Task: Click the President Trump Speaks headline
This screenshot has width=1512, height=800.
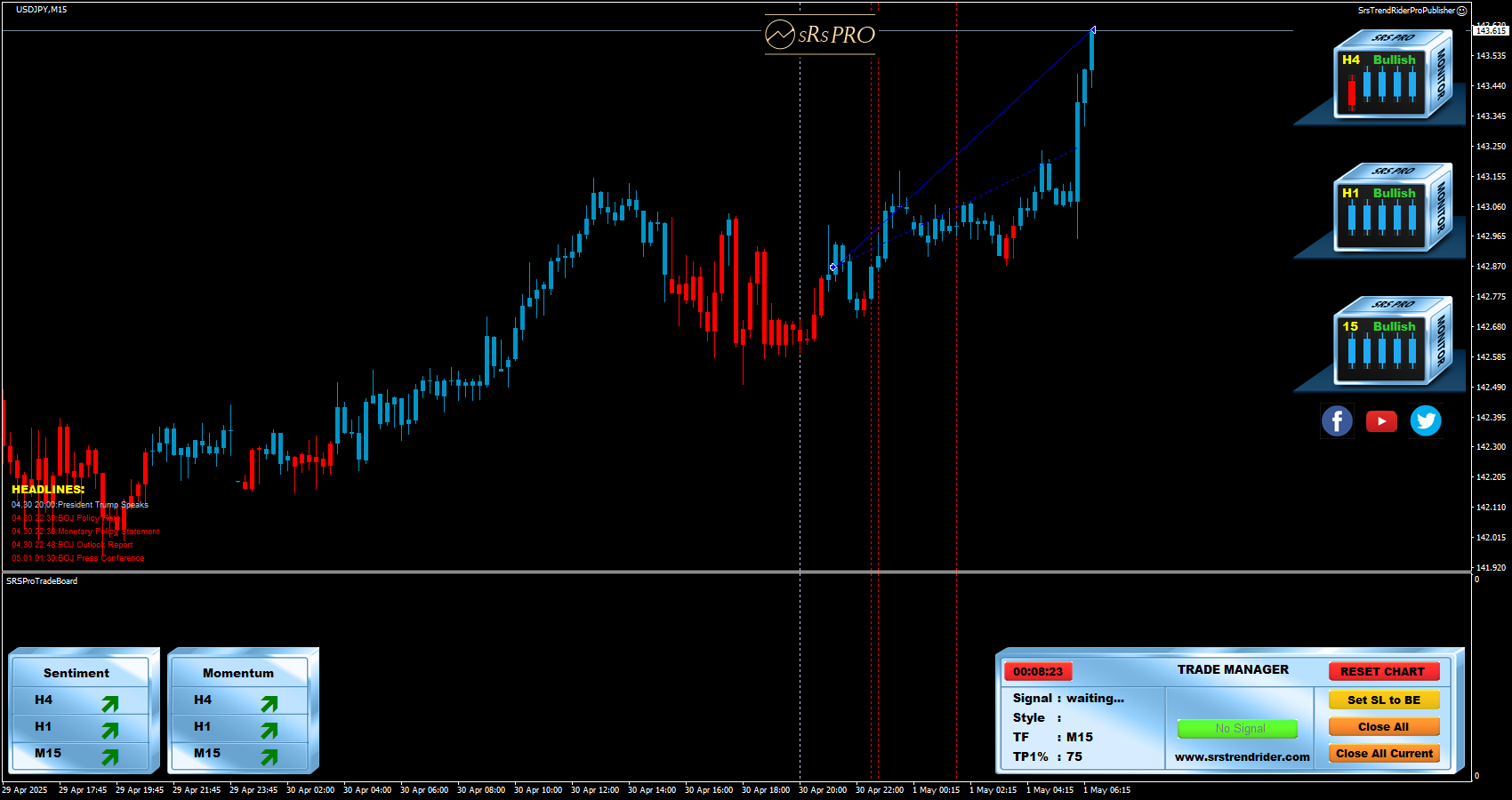Action: [x=80, y=505]
